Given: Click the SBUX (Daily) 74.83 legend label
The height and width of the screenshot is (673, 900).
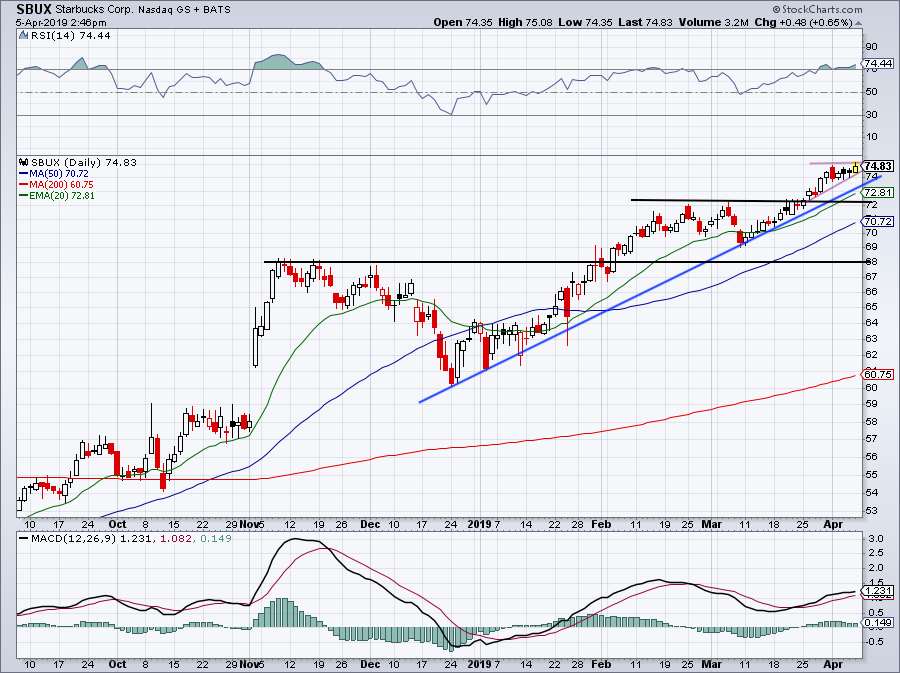Looking at the screenshot, I should [84, 162].
